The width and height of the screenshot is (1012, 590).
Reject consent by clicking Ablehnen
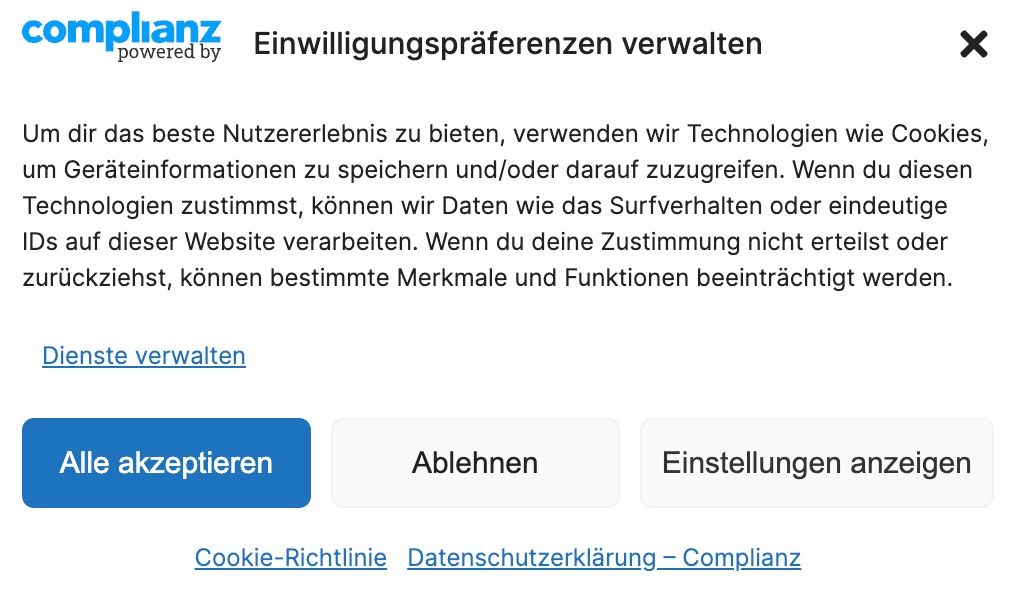click(x=475, y=463)
